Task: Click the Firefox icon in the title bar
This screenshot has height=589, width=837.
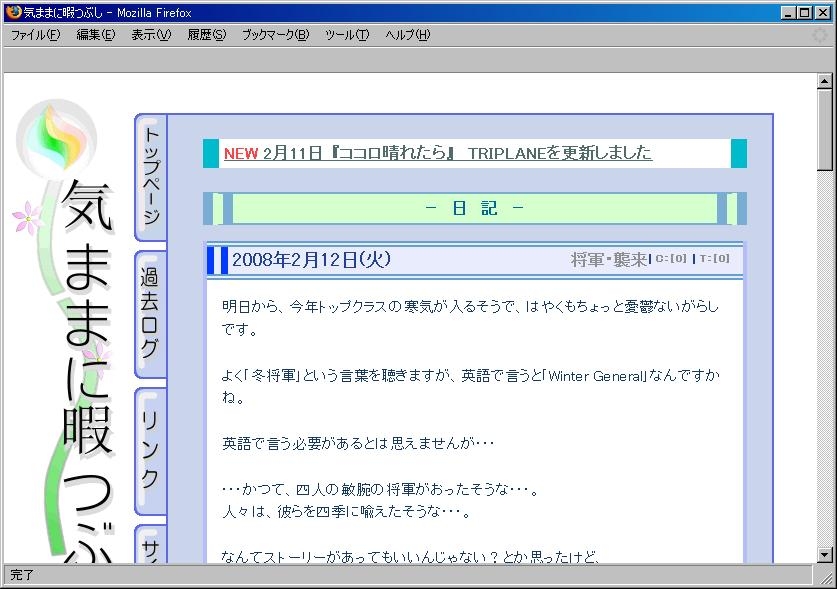Action: coord(13,13)
